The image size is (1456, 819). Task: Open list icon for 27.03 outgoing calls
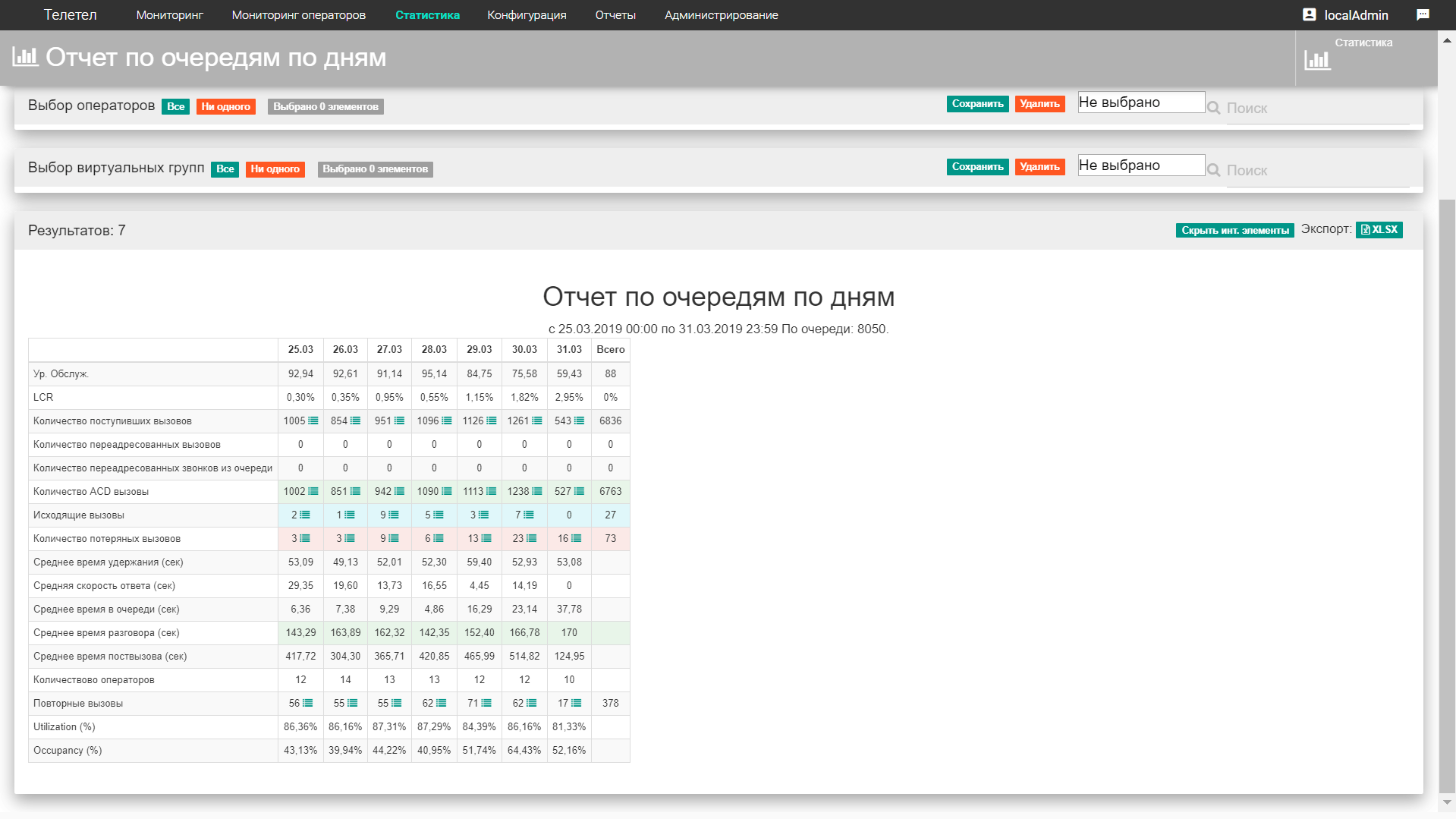394,515
